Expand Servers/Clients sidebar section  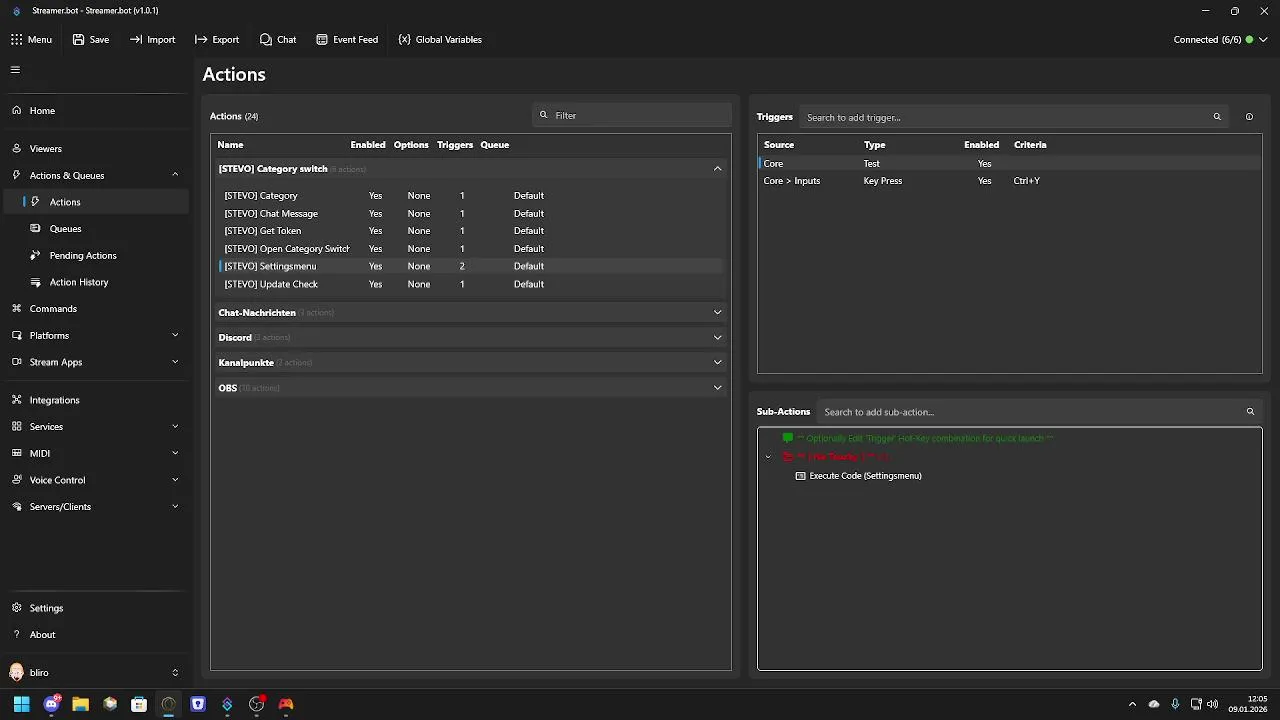point(95,507)
